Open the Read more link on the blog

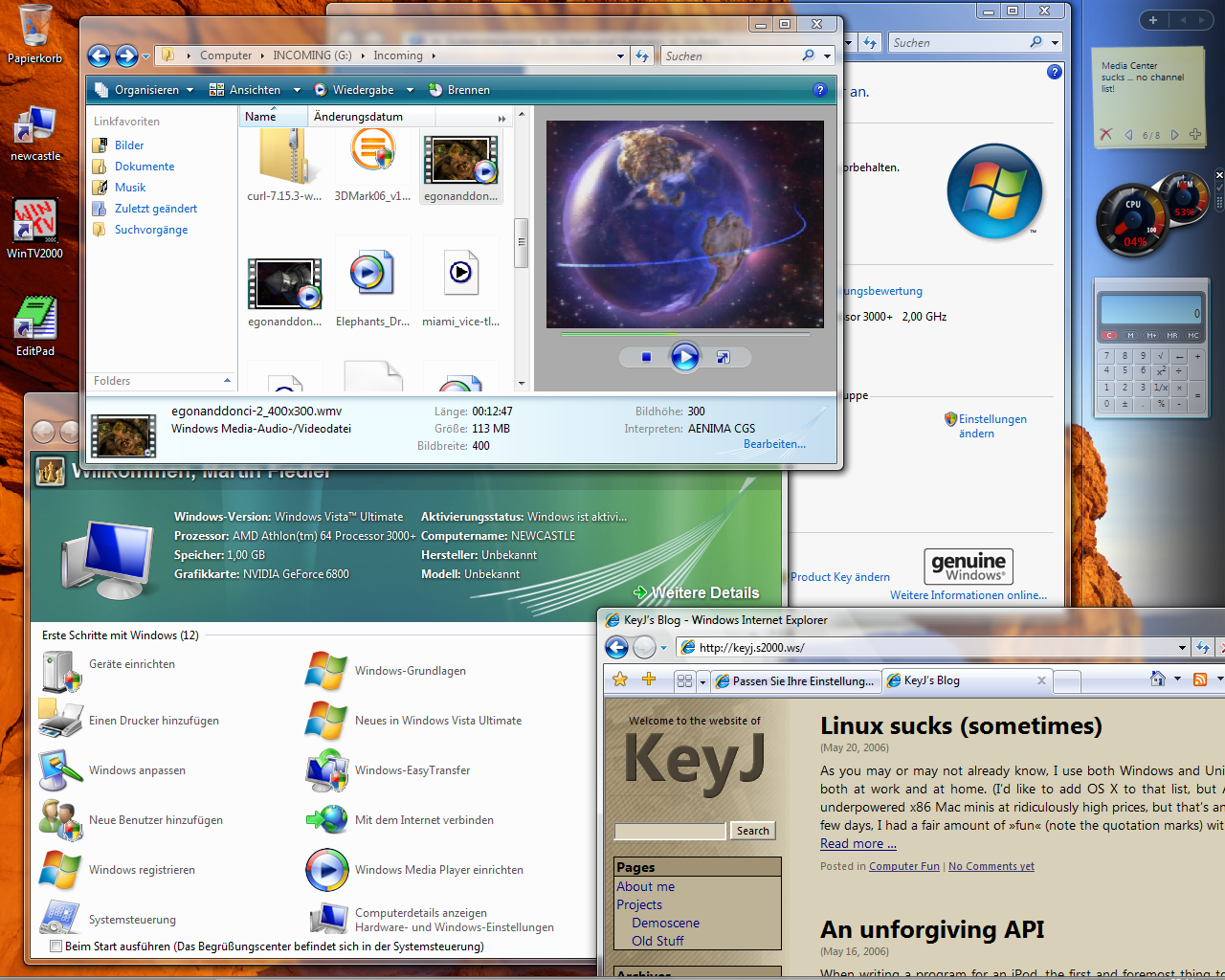858,843
